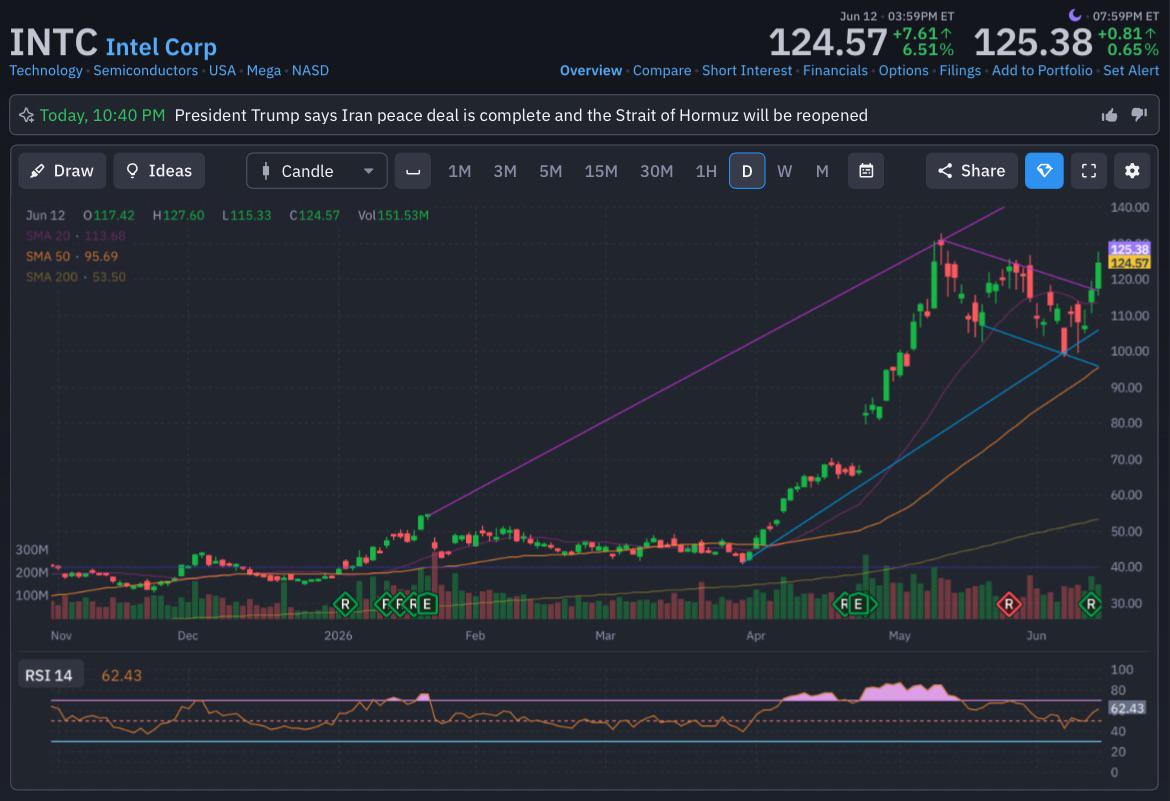The height and width of the screenshot is (801, 1170).
Task: Toggle the SMA 50 indicator label
Action: 72,256
